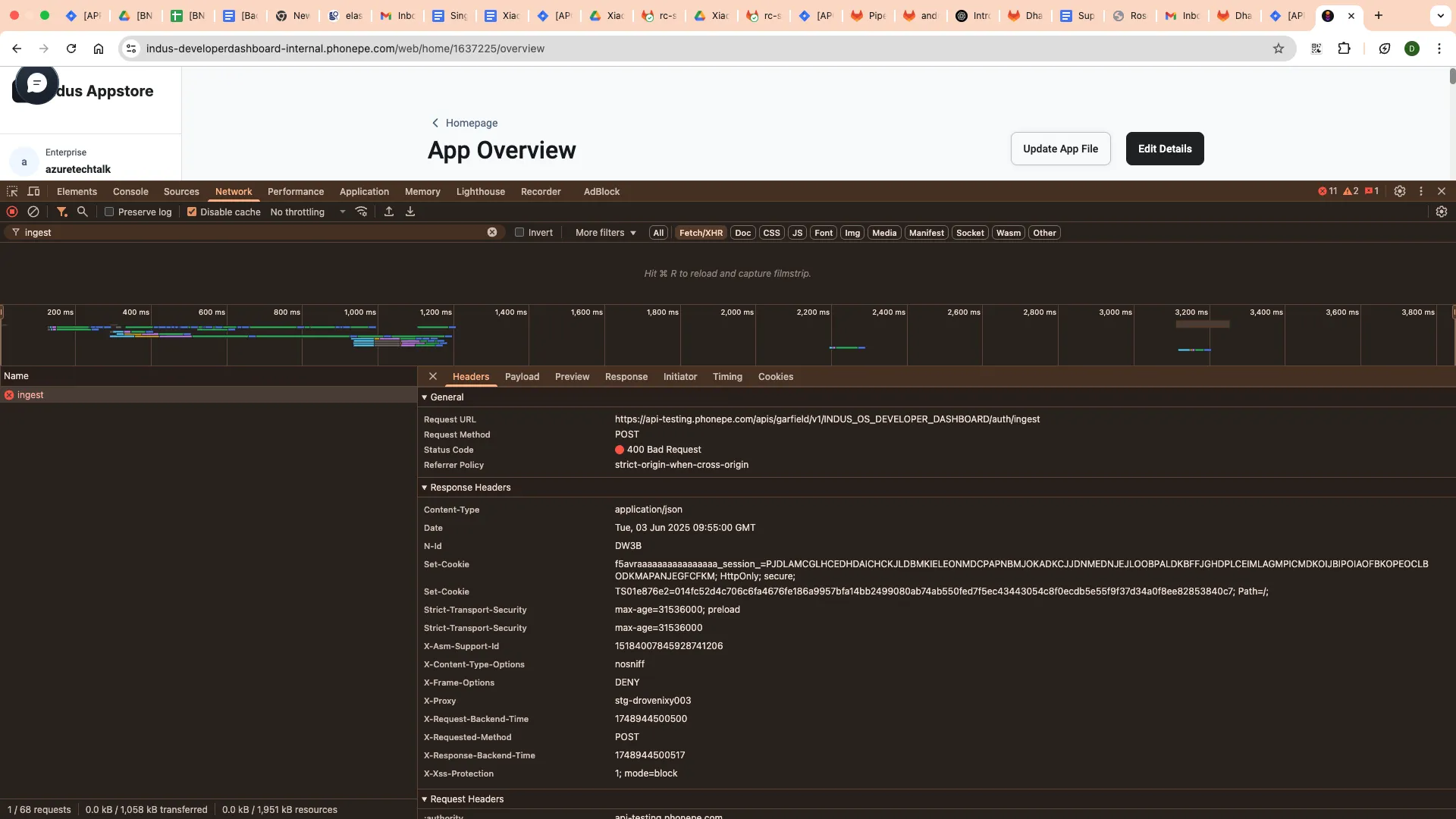
Task: Open Network panel settings gear
Action: click(x=1442, y=212)
